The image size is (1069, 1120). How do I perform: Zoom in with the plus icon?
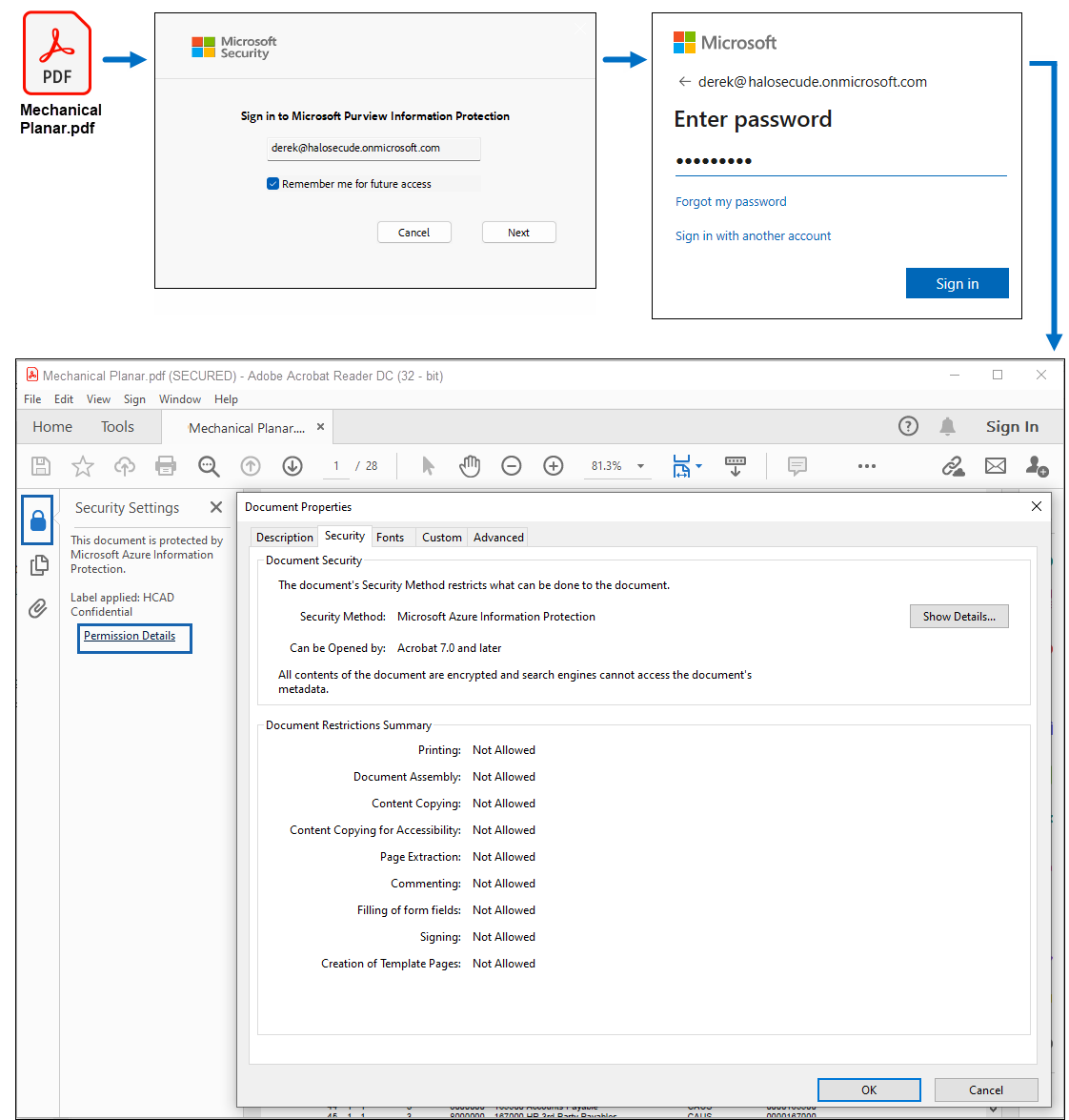(x=554, y=466)
